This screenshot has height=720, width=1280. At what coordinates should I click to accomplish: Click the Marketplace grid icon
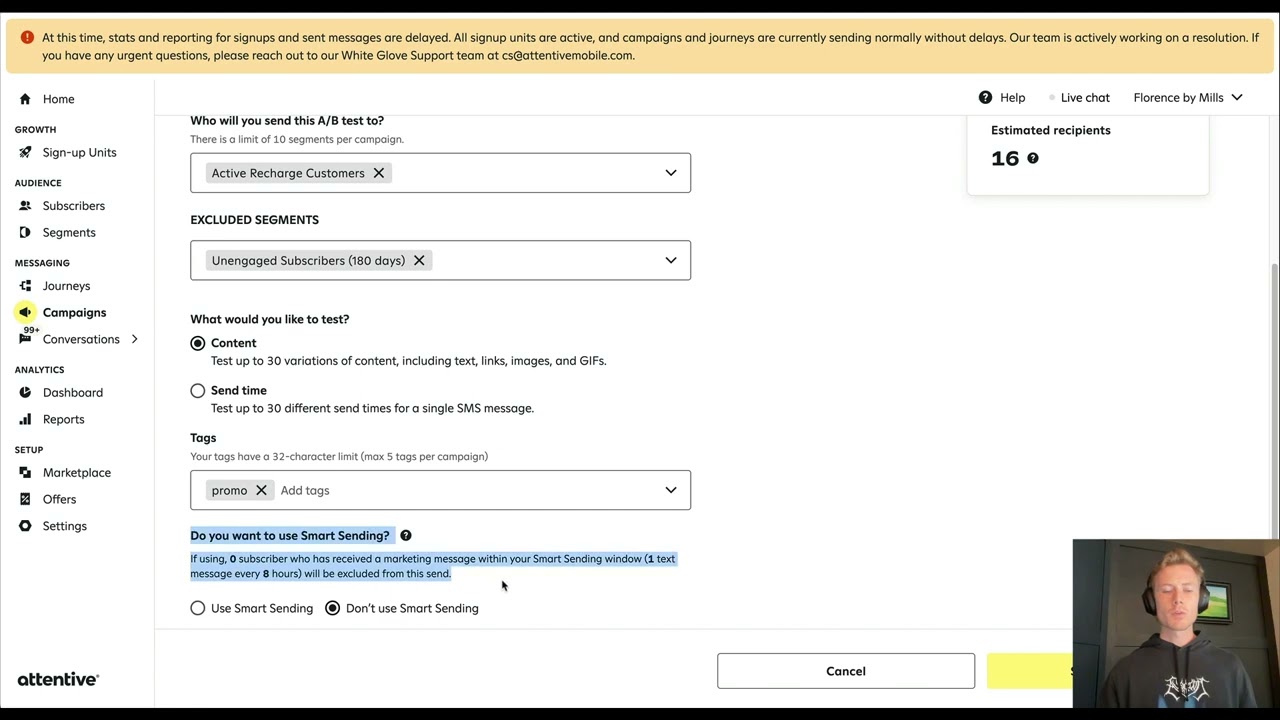25,472
